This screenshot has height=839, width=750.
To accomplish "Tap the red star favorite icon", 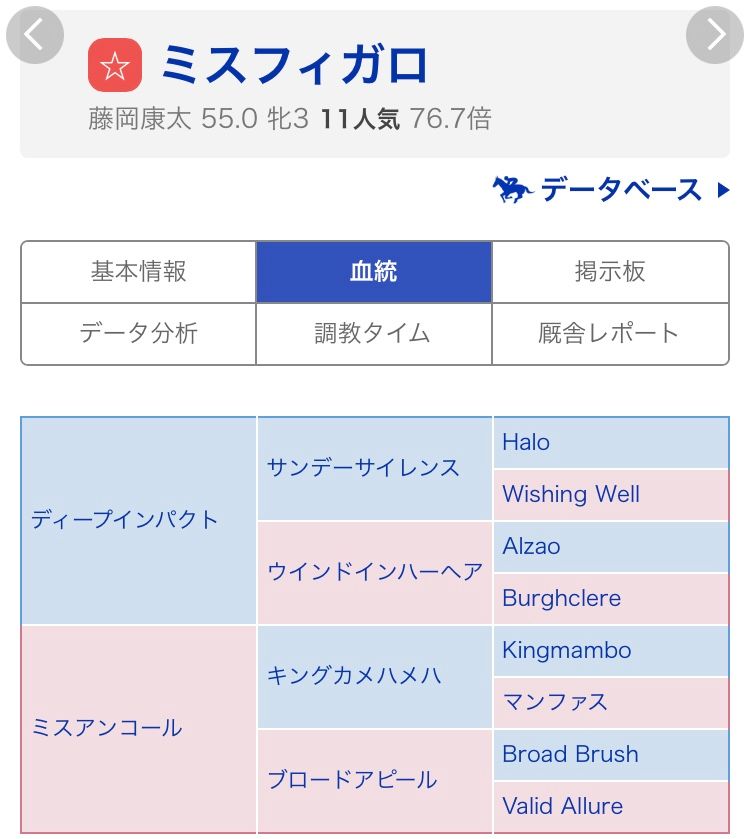I will tap(114, 65).
